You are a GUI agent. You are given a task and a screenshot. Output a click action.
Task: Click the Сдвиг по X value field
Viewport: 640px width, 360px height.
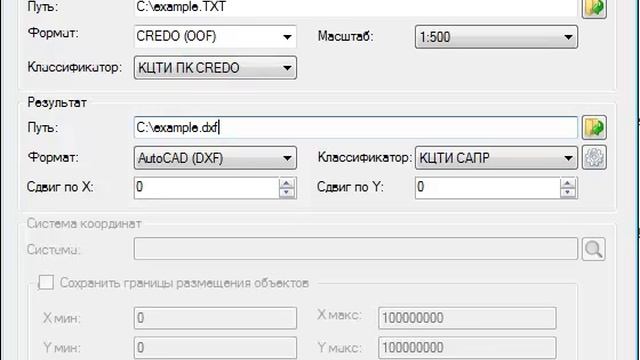[207, 188]
